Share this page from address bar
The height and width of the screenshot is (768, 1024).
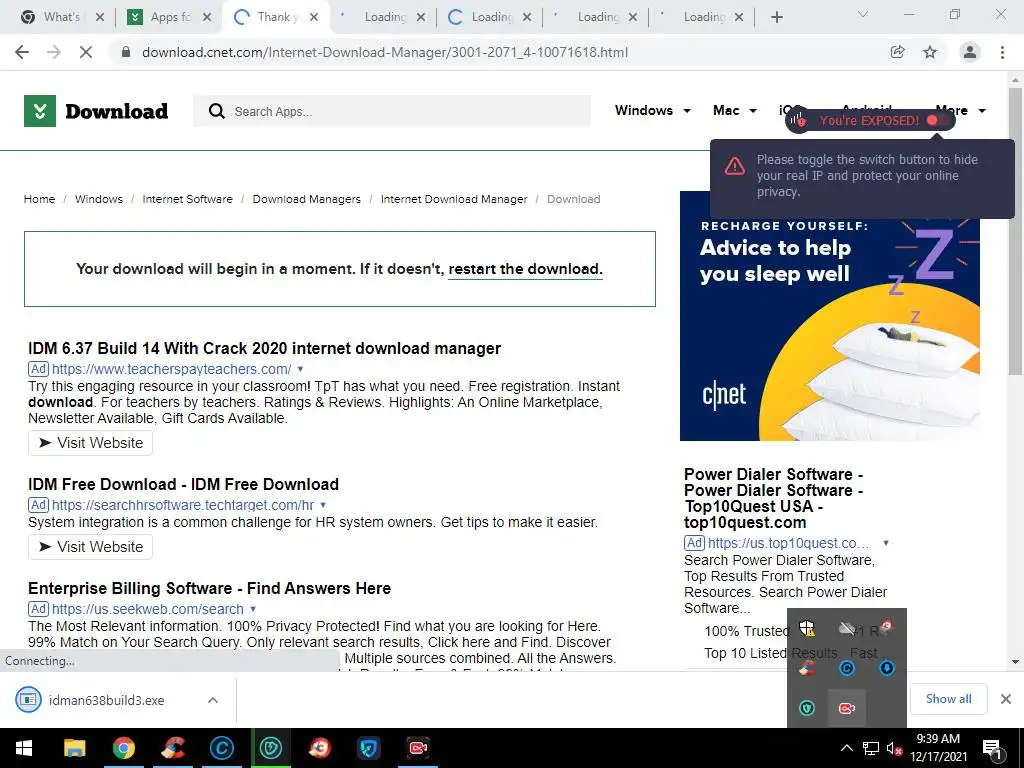pos(898,52)
